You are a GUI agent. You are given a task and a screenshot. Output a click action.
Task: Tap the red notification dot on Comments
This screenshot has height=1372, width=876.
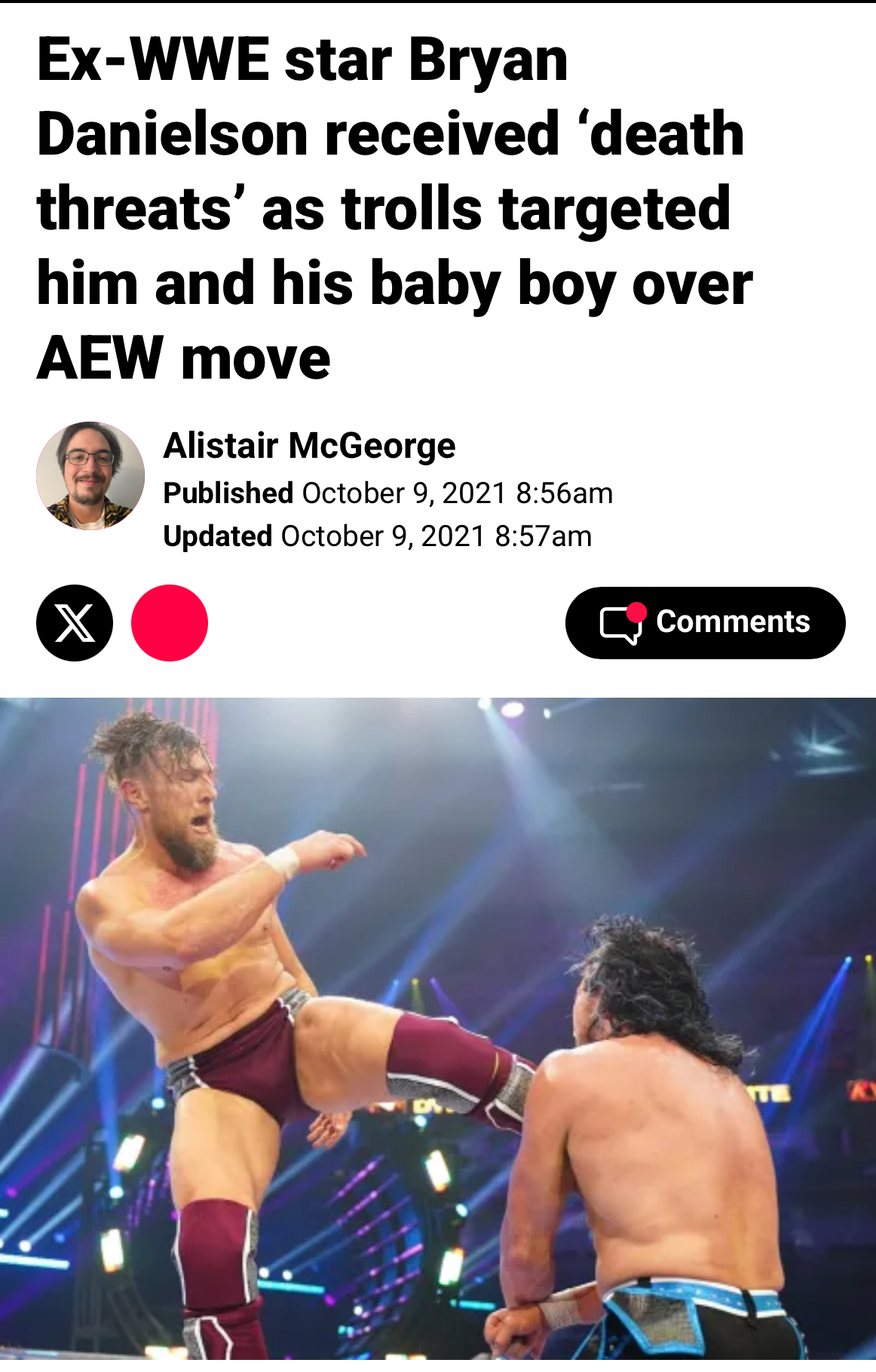[637, 612]
